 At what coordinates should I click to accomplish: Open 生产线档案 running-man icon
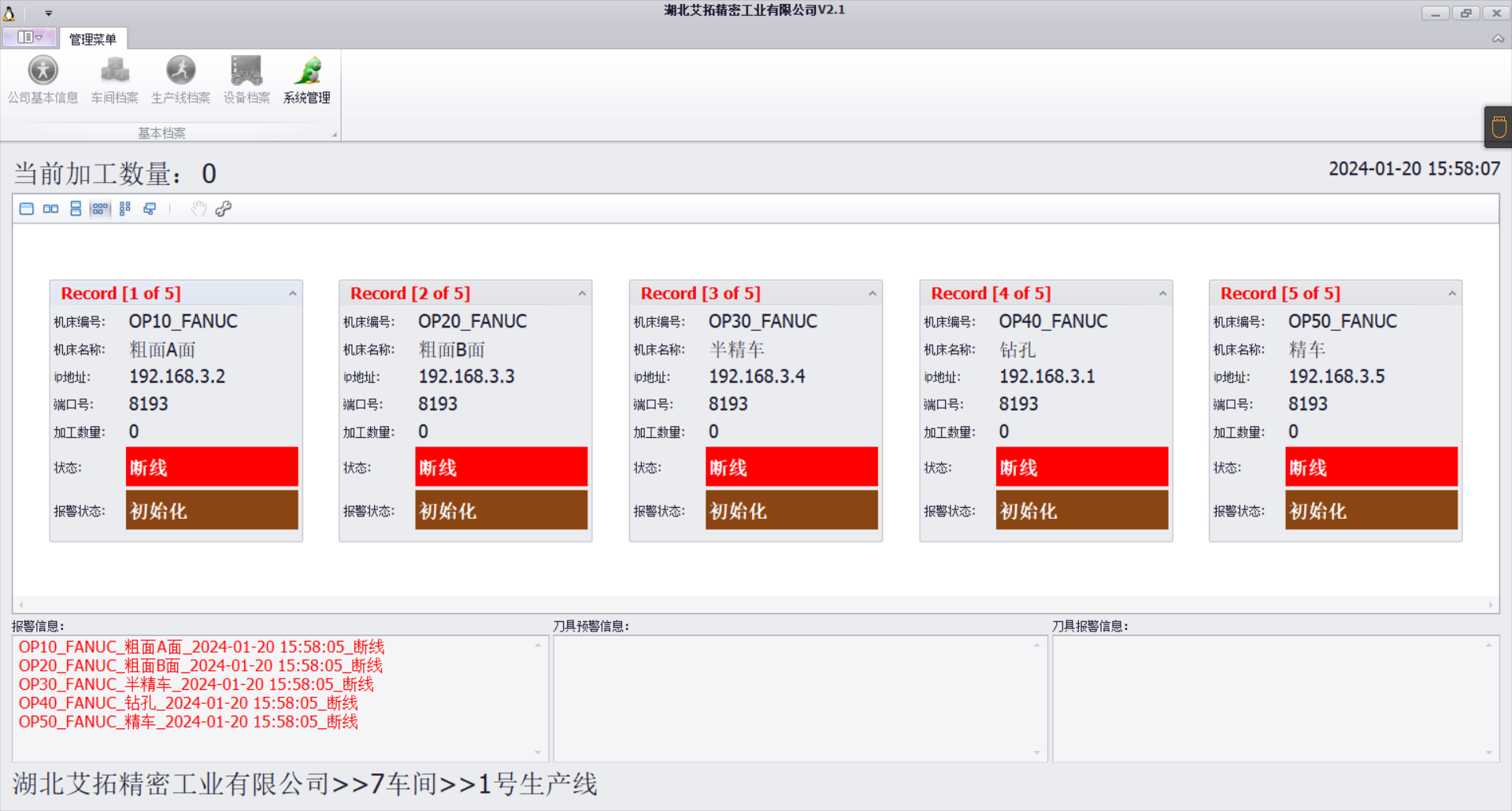click(180, 80)
